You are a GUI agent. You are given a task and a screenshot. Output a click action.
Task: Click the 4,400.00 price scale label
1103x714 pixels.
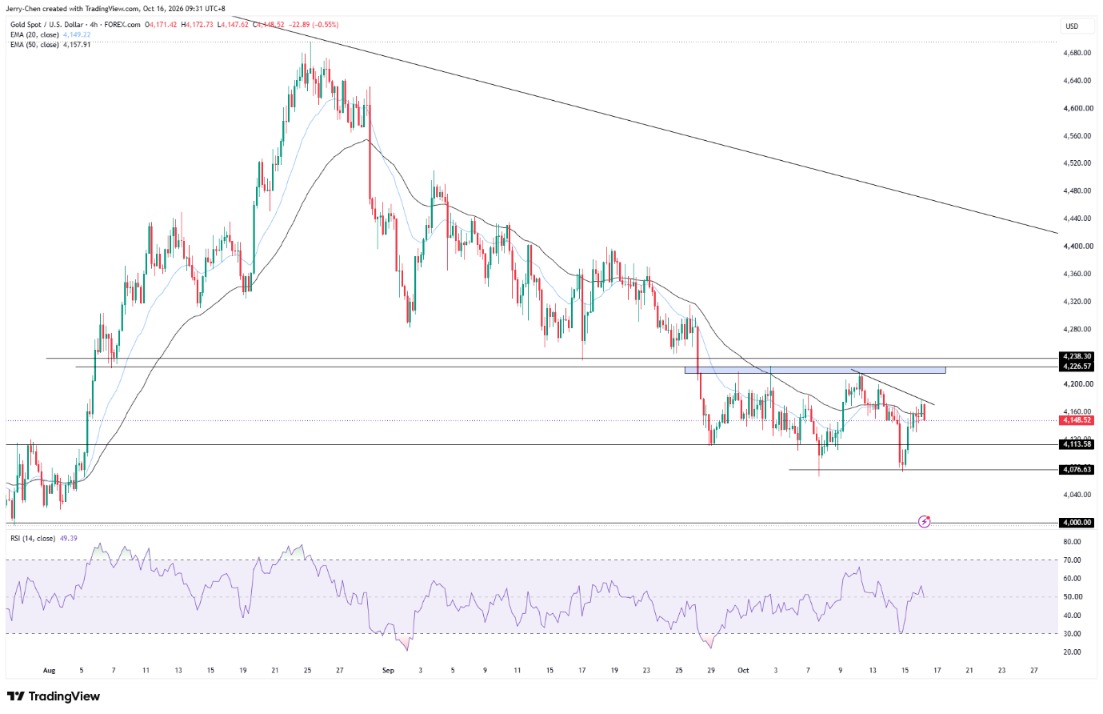1078,246
